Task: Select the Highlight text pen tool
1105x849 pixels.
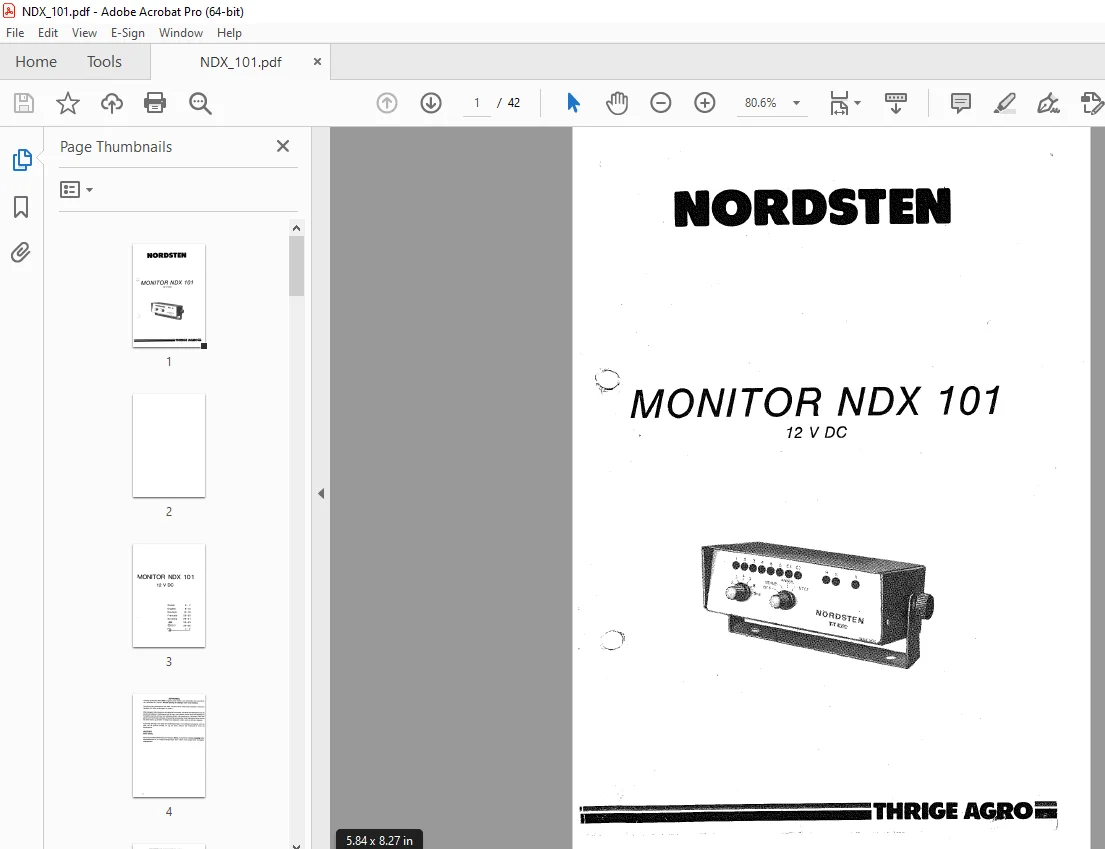Action: (1004, 103)
